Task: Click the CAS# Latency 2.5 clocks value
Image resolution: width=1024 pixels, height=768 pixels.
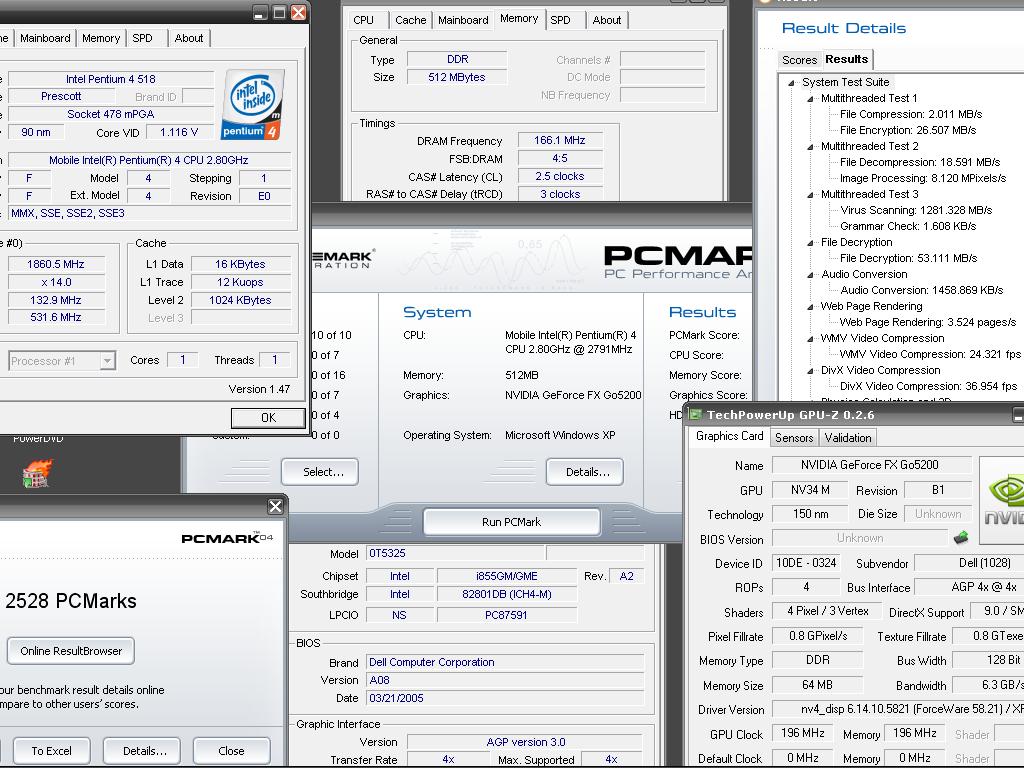Action: (x=560, y=176)
